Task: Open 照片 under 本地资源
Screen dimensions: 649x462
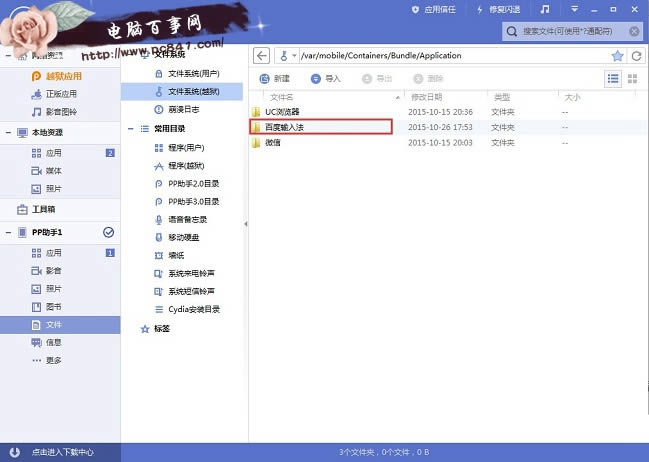Action: coord(60,189)
